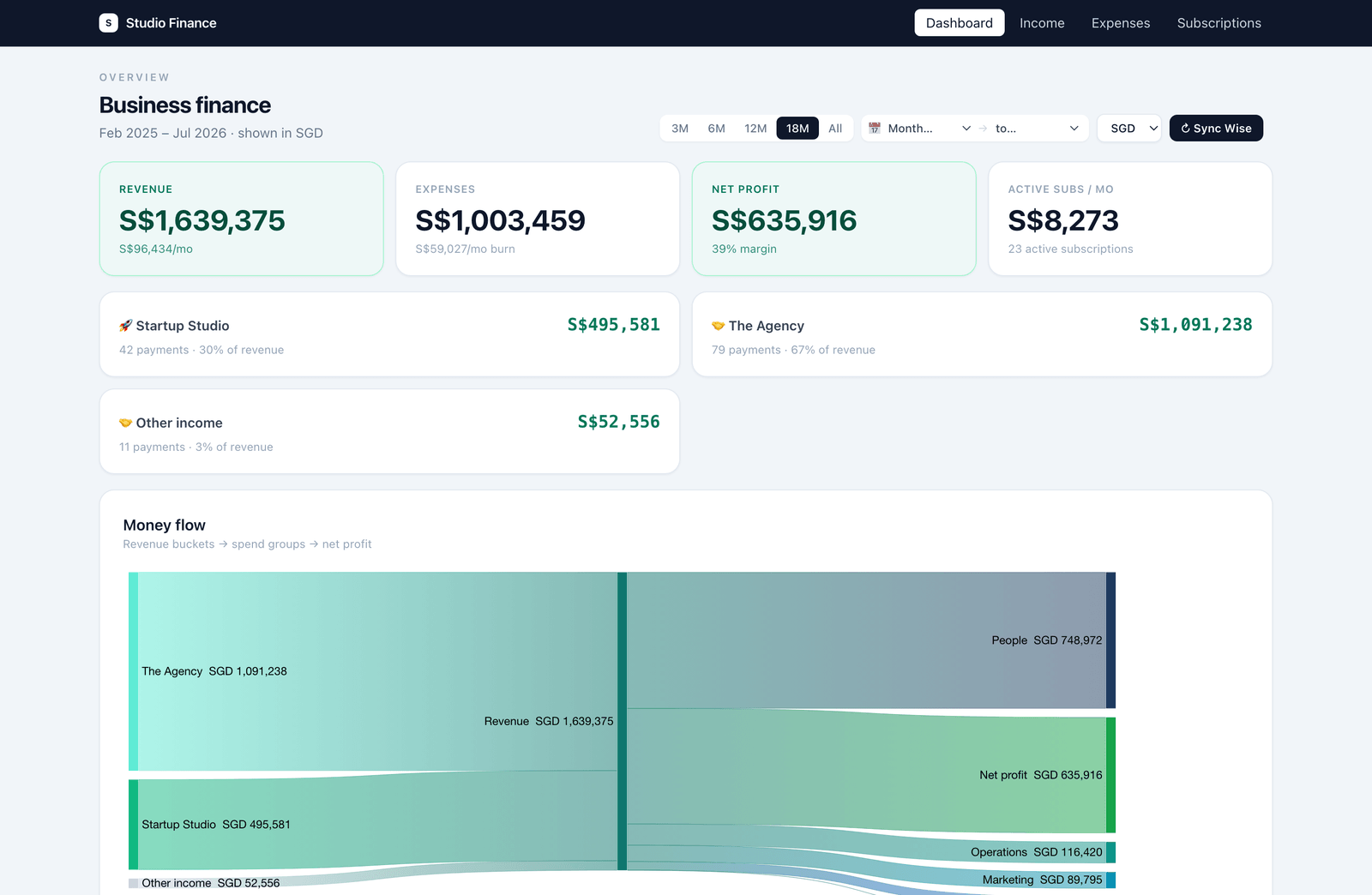Open the Revenue summary card
The height and width of the screenshot is (895, 1372).
click(x=242, y=219)
